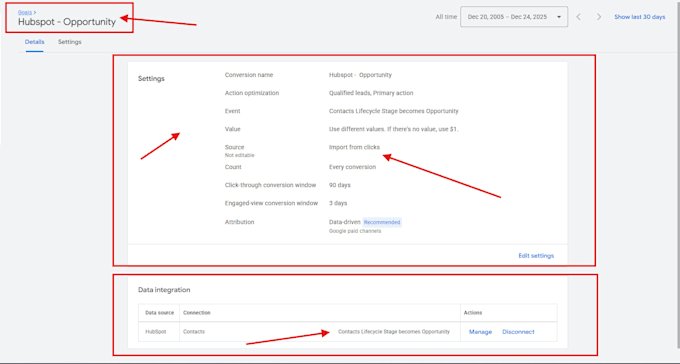Screen dimensions: 680x364
Task: Click Manage for HubSpot data source
Action: point(481,332)
